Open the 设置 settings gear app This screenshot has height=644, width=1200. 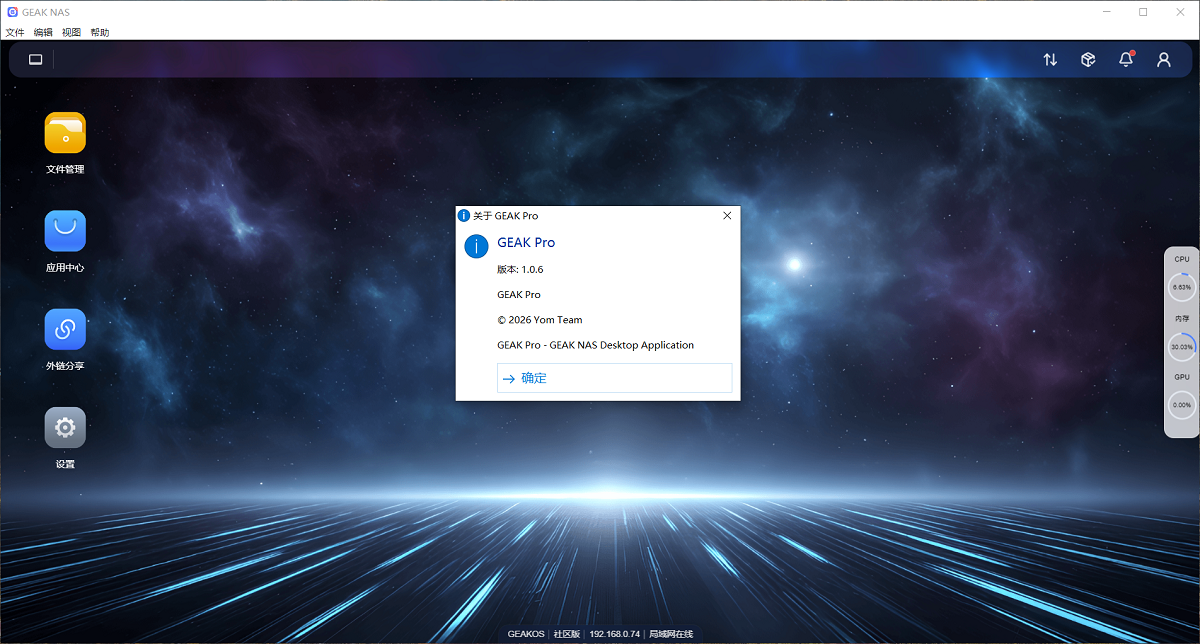pyautogui.click(x=65, y=428)
